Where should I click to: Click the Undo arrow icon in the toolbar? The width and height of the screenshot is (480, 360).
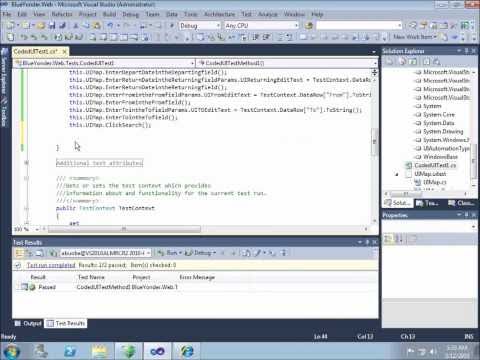pyautogui.click(x=110, y=25)
